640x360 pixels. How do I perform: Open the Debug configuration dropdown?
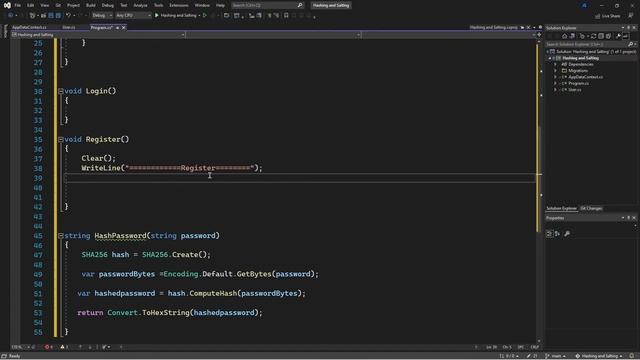(x=102, y=16)
